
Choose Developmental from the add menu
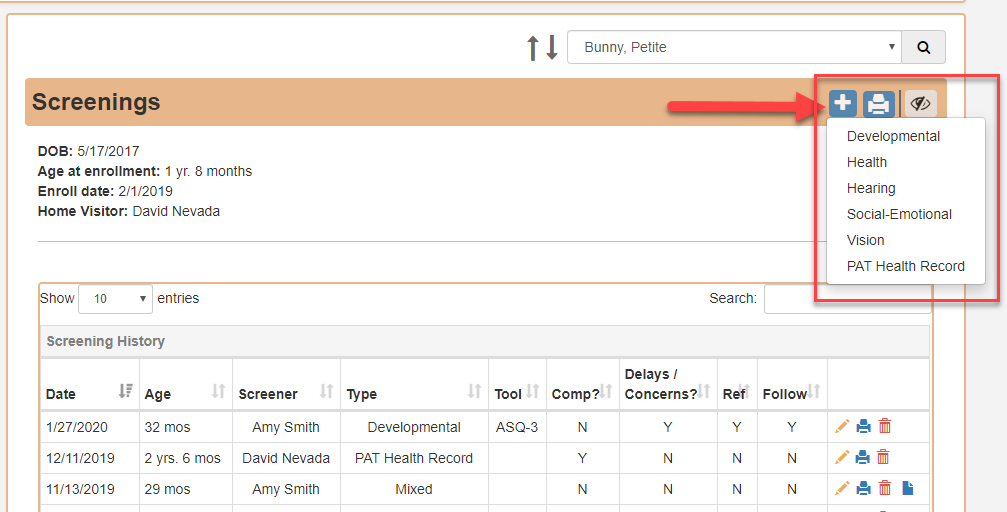pyautogui.click(x=893, y=136)
